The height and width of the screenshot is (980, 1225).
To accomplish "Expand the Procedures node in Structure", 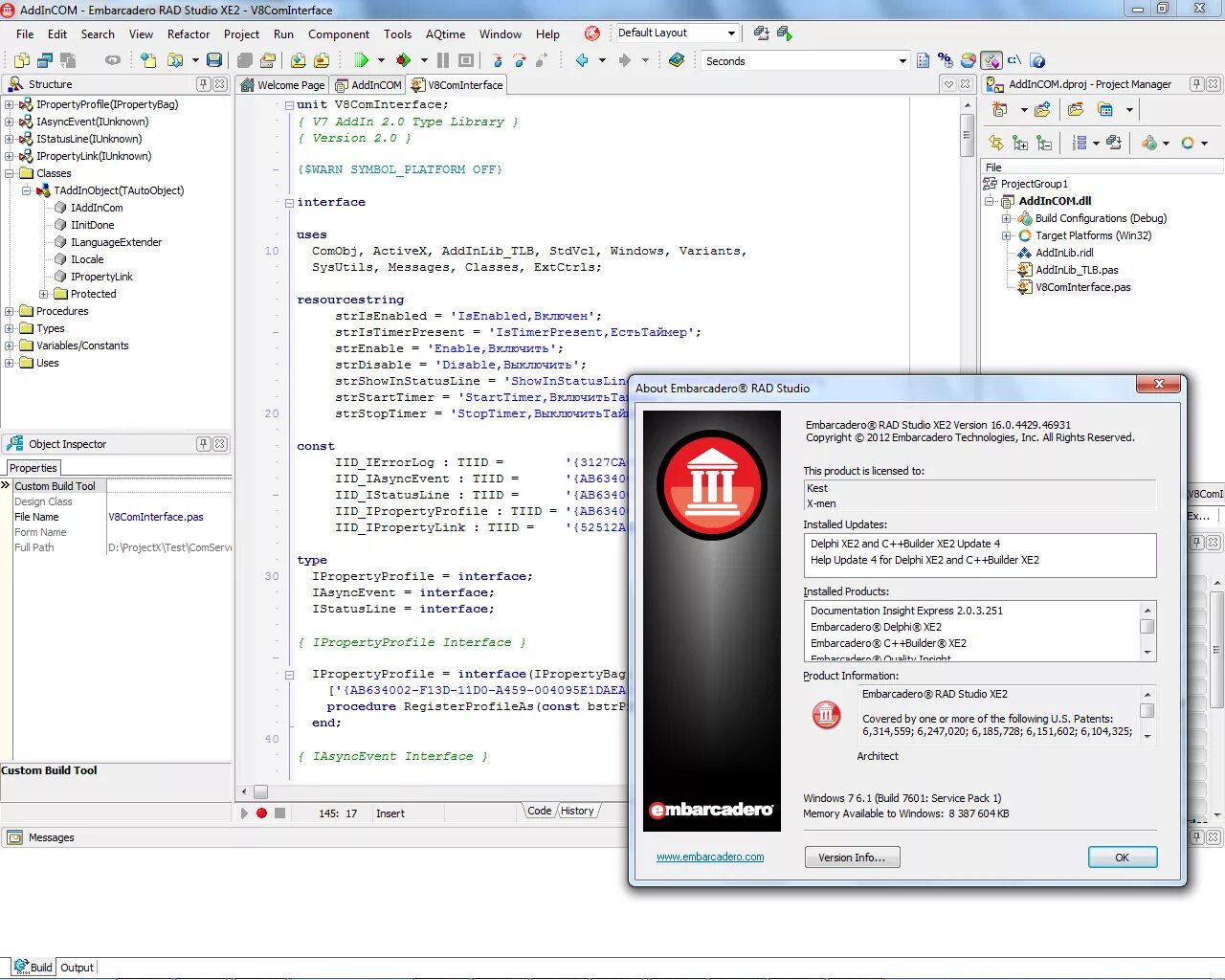I will click(10, 311).
